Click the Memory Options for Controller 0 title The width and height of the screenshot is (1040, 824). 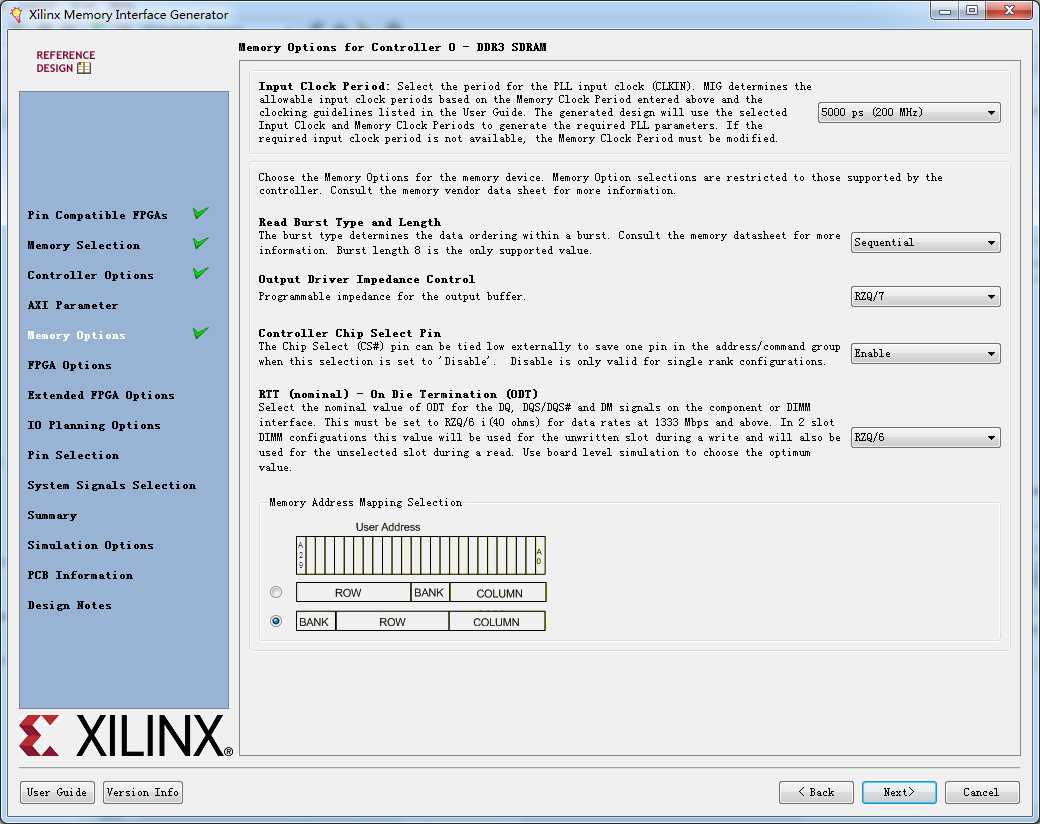coord(393,47)
